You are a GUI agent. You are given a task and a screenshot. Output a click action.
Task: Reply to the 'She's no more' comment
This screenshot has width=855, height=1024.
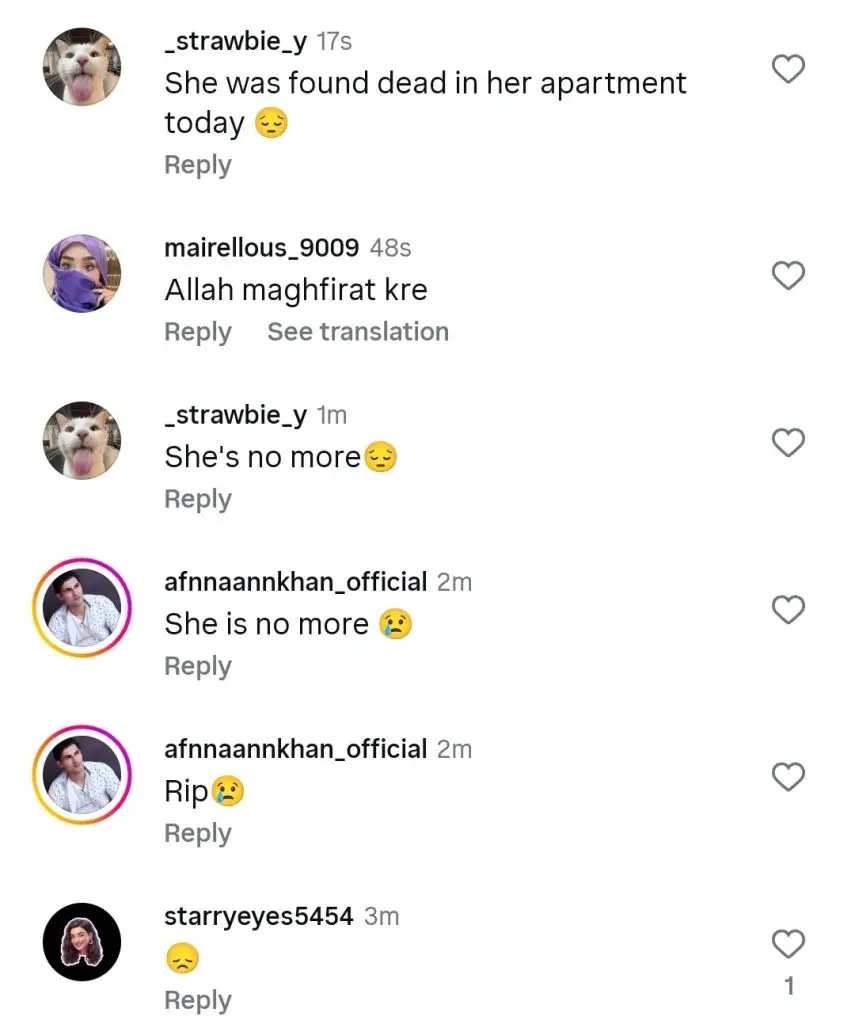click(x=198, y=500)
